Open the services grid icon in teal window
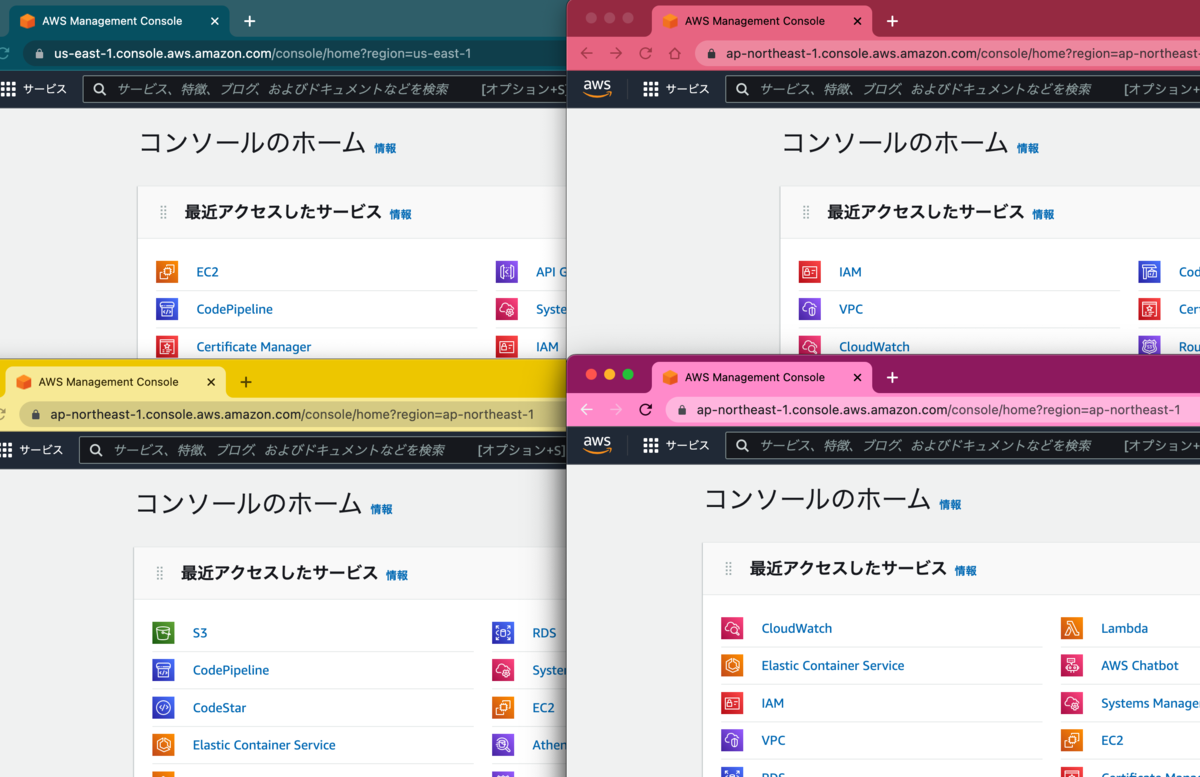 click(8, 89)
